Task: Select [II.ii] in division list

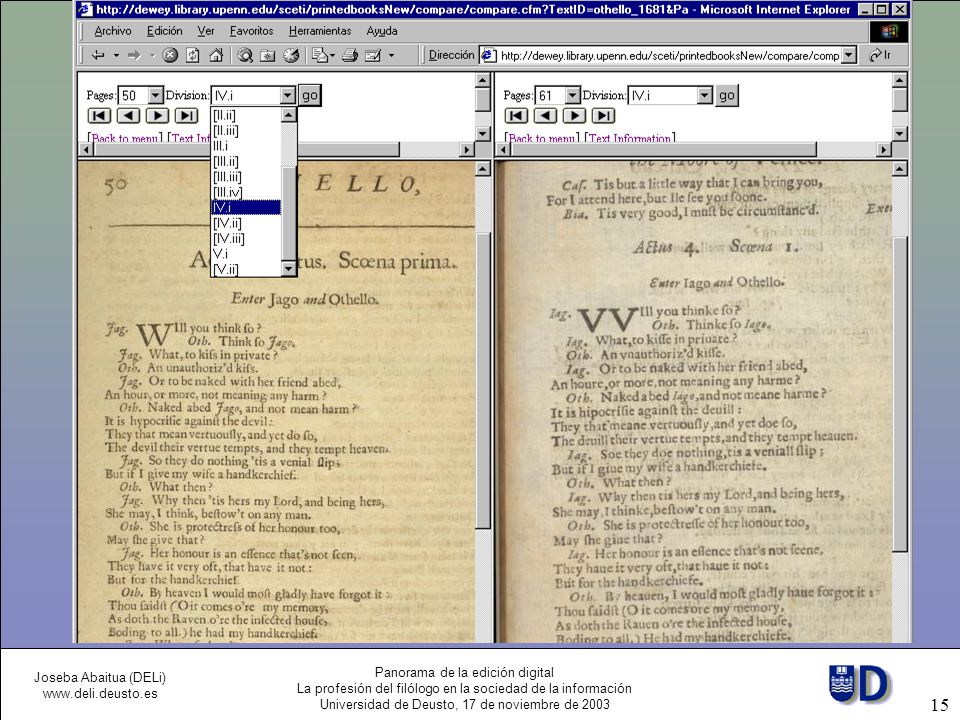Action: (246, 115)
